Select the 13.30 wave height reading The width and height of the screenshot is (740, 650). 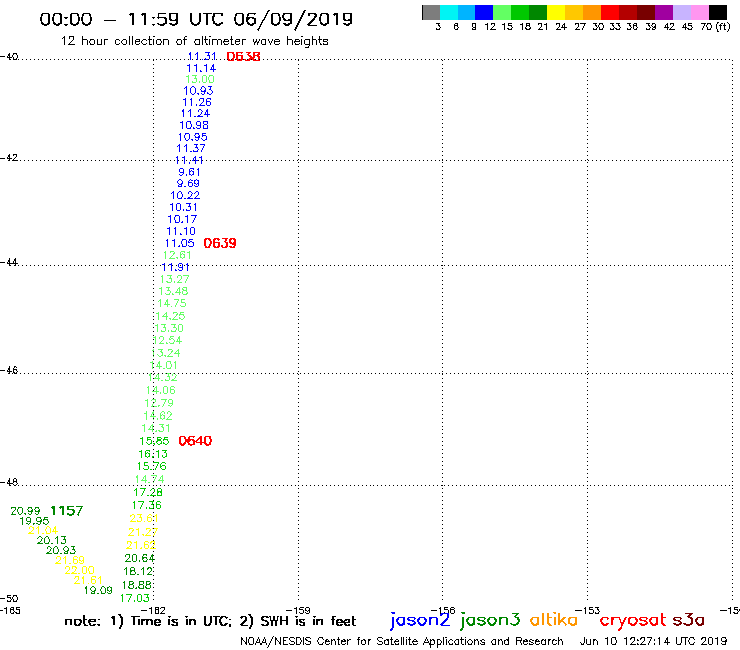169,328
